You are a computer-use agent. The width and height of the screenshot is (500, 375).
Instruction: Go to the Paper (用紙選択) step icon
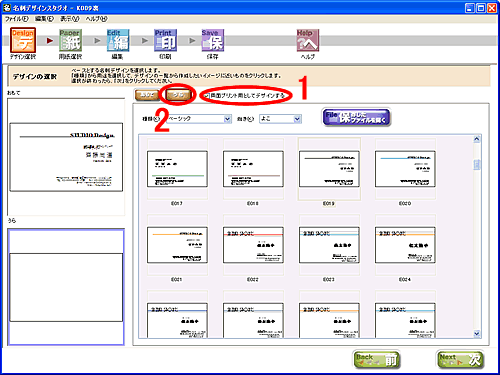[70, 40]
